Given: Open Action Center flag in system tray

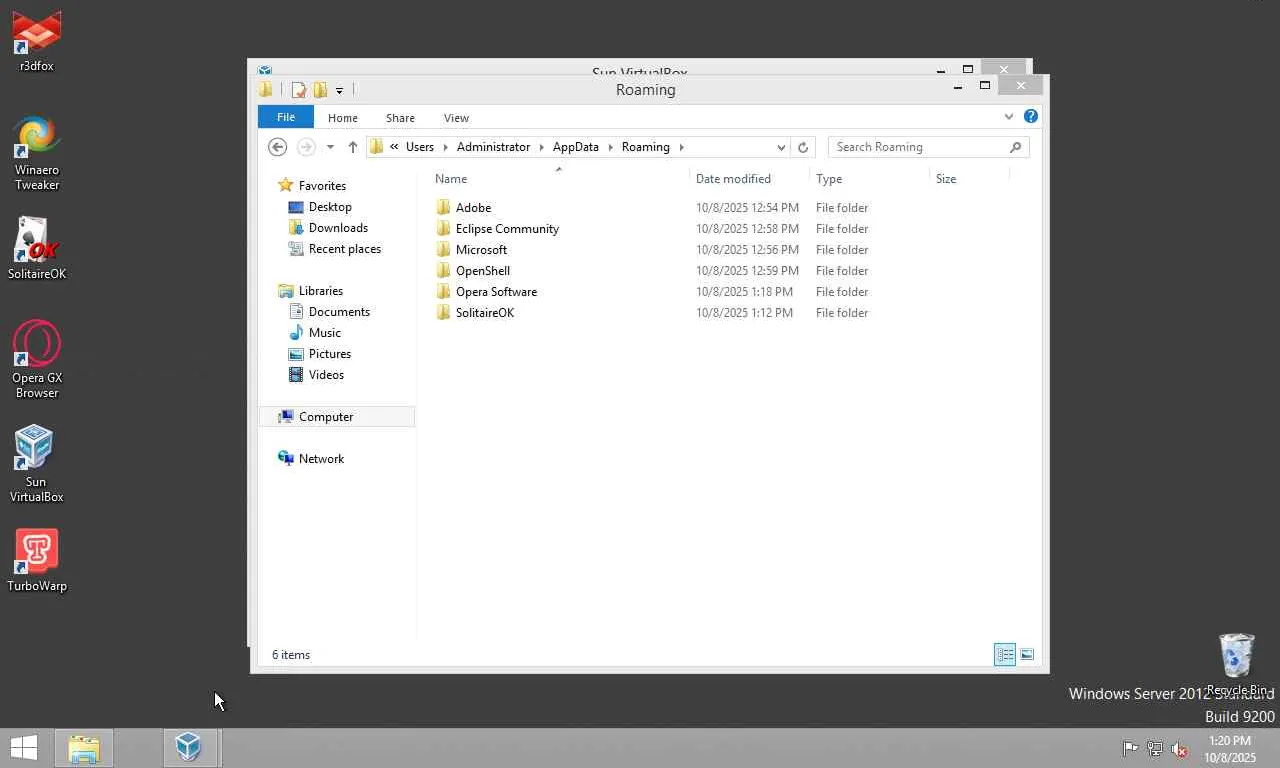Looking at the screenshot, I should (x=1130, y=748).
